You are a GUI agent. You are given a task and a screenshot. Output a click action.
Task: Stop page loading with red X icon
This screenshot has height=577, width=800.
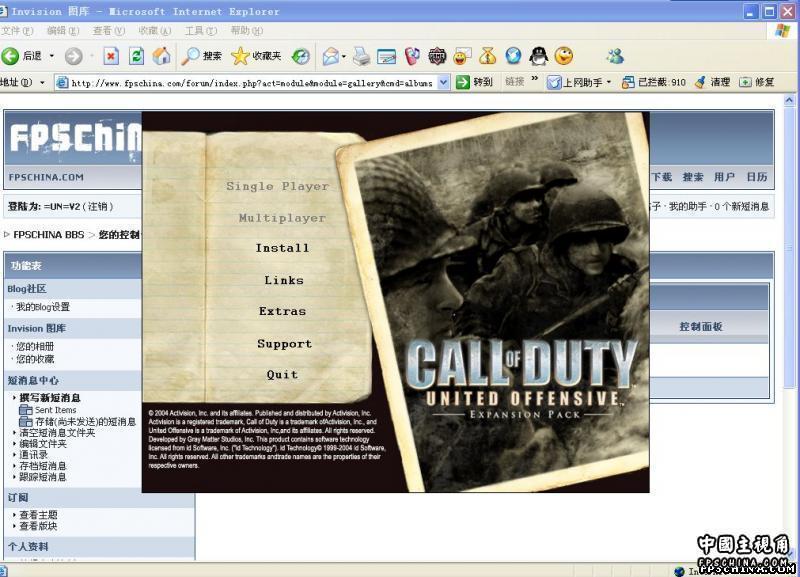click(x=111, y=56)
